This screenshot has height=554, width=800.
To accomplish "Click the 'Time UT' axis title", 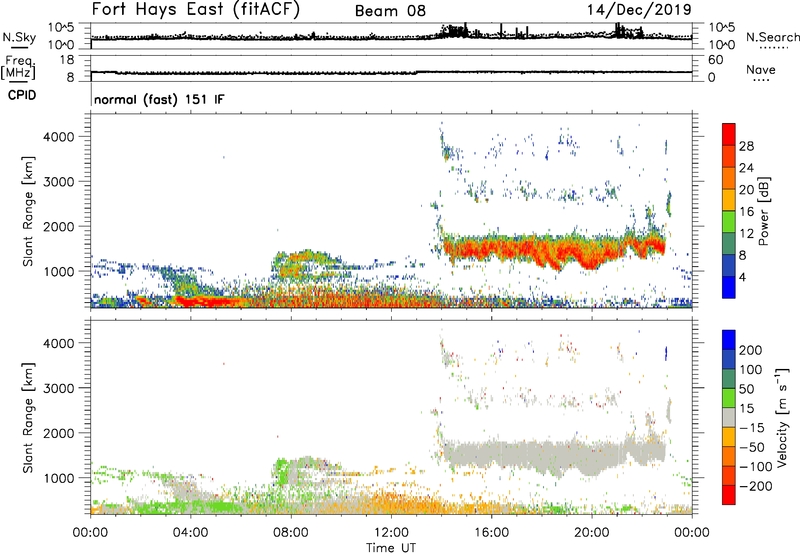I will [391, 548].
